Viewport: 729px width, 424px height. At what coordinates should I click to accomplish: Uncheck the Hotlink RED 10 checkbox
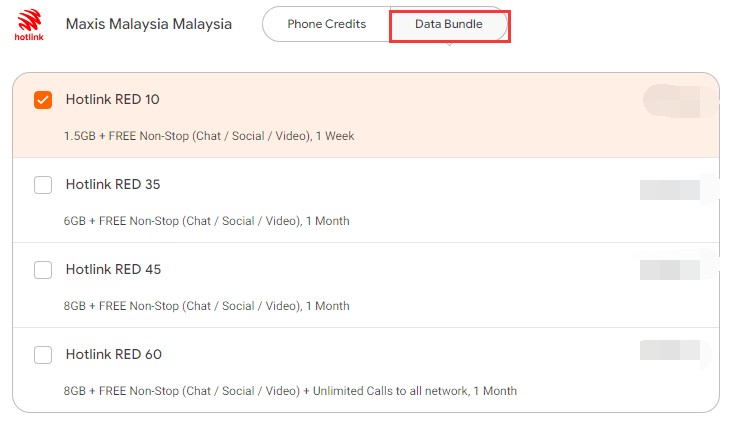(43, 100)
